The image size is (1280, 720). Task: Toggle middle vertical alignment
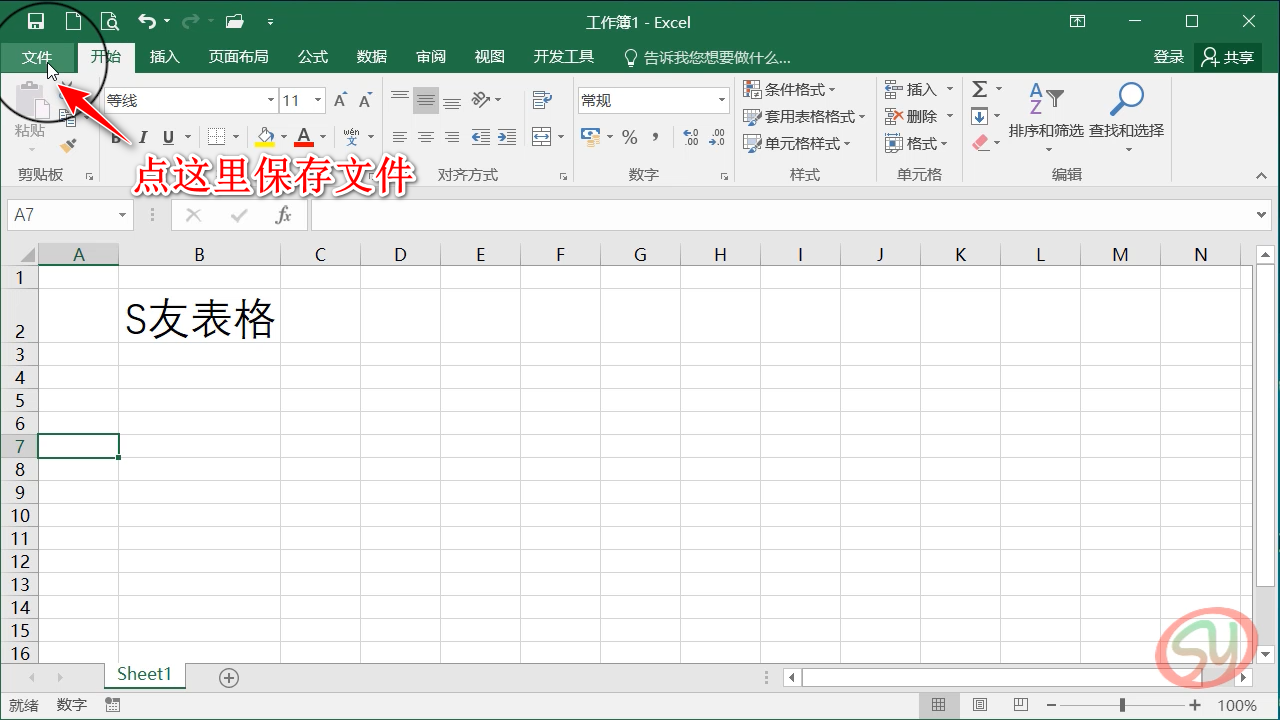[x=426, y=100]
